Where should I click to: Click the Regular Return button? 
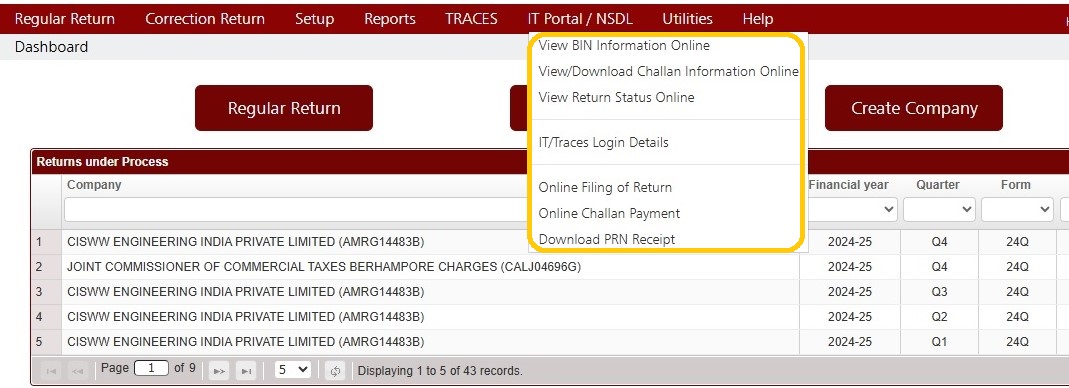pyautogui.click(x=284, y=108)
